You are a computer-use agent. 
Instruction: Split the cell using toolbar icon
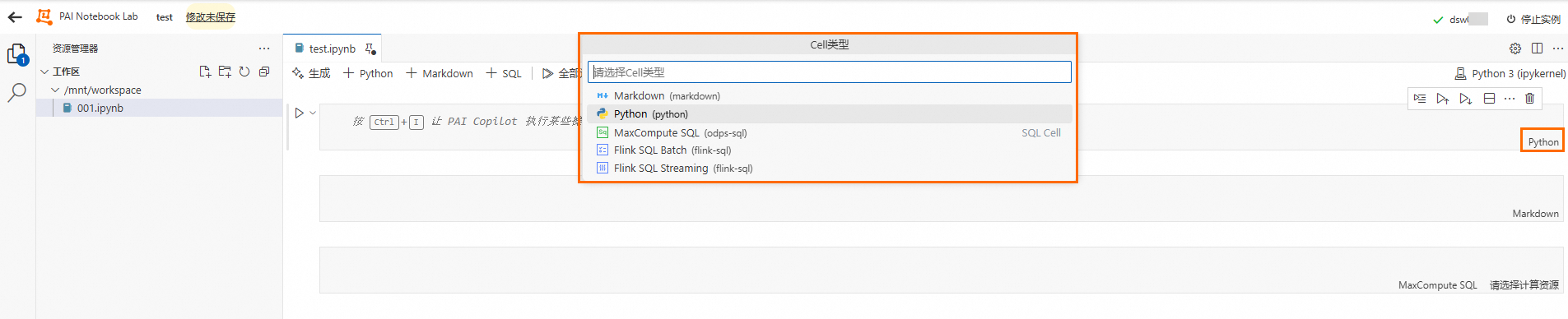tap(1489, 98)
